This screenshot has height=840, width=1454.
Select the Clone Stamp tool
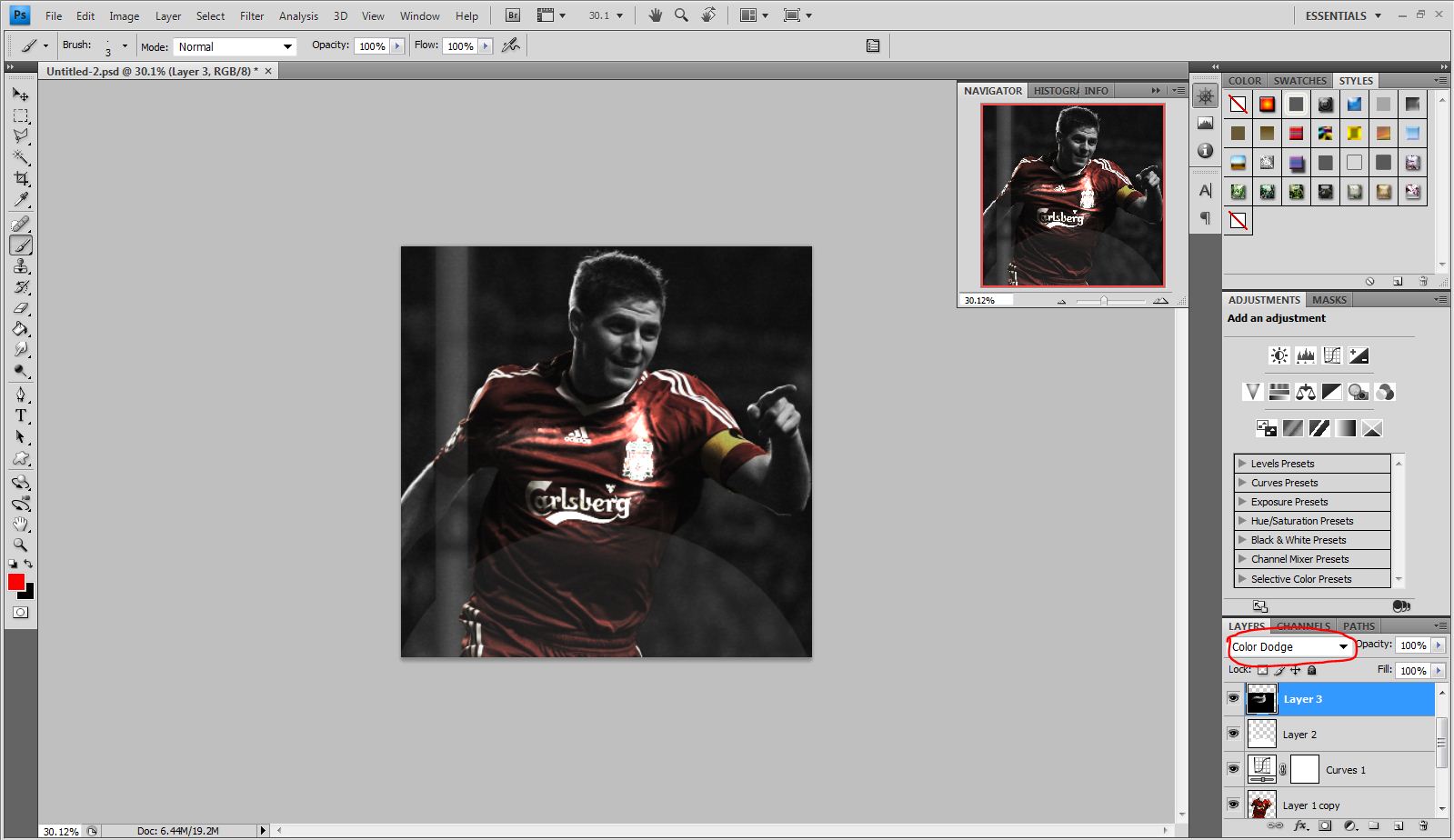tap(20, 266)
